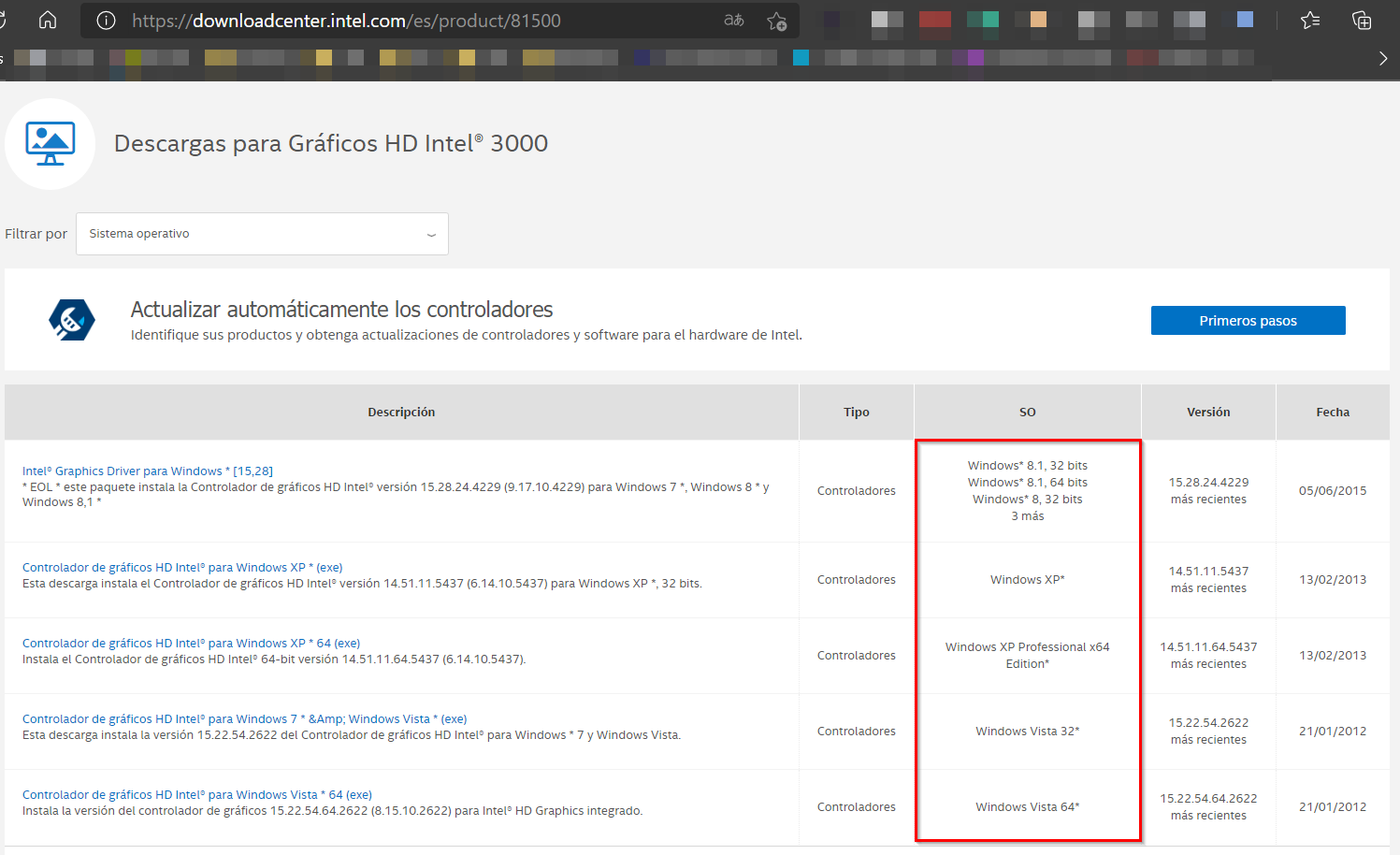Image resolution: width=1400 pixels, height=855 pixels.
Task: Click 'más recientes' under version 15.28.24.4229
Action: point(1208,500)
